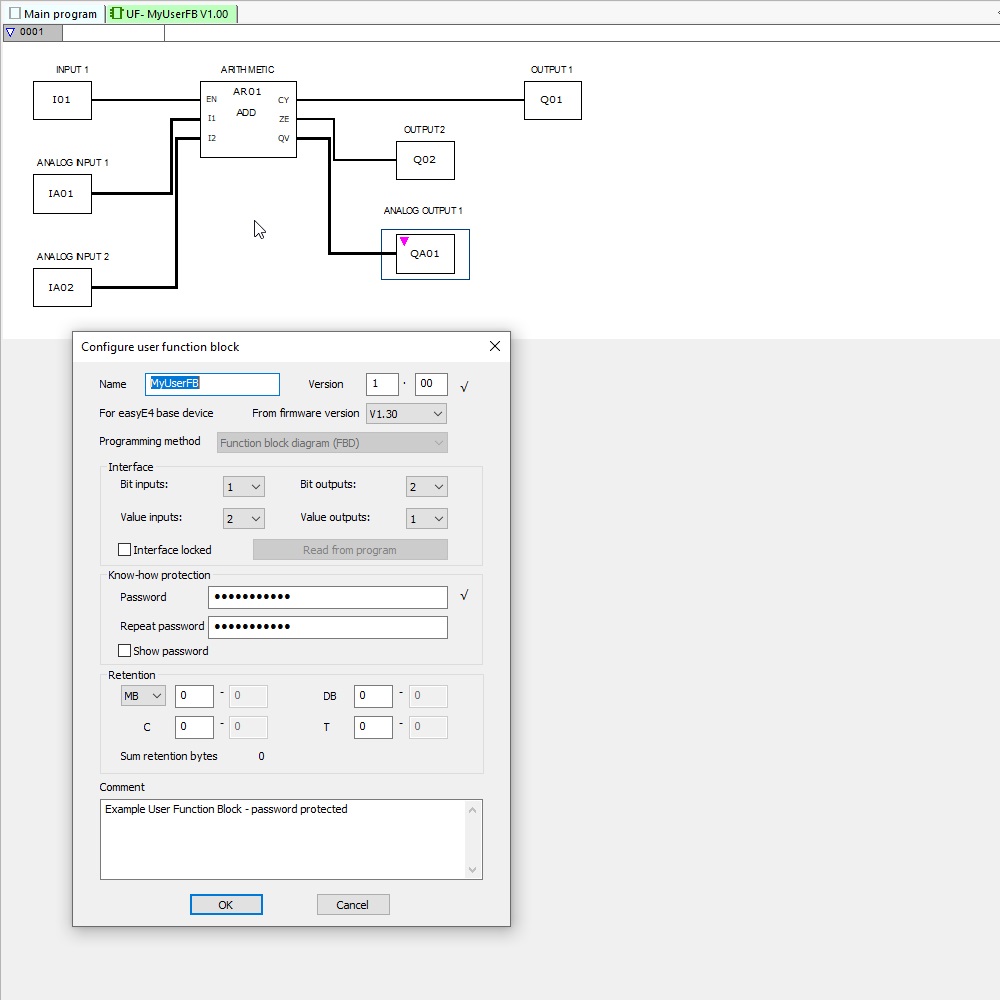Select the I01 input block

(62, 100)
